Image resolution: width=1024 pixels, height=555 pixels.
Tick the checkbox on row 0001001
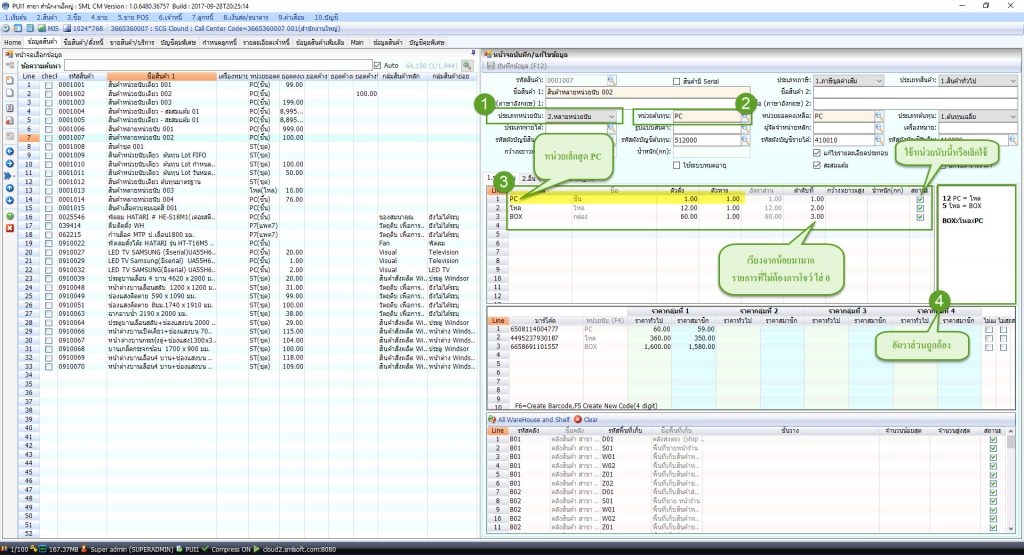tap(49, 85)
